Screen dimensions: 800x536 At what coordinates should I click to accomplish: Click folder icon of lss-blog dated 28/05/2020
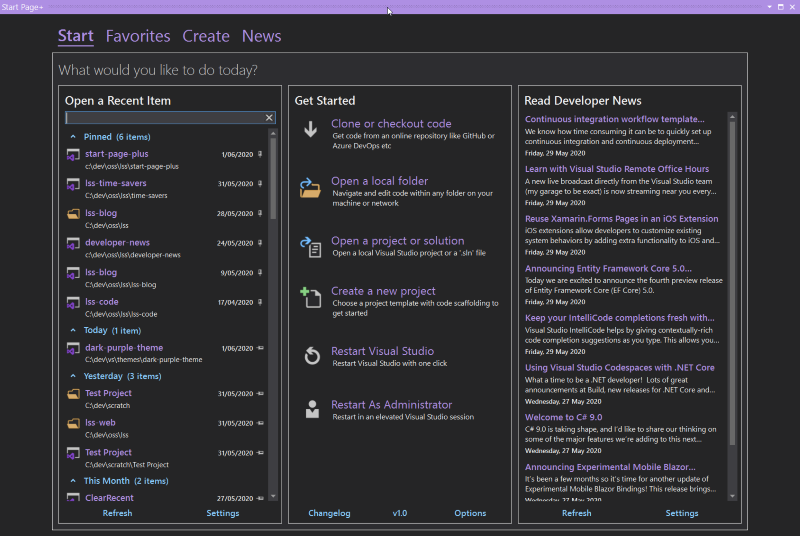pyautogui.click(x=73, y=214)
